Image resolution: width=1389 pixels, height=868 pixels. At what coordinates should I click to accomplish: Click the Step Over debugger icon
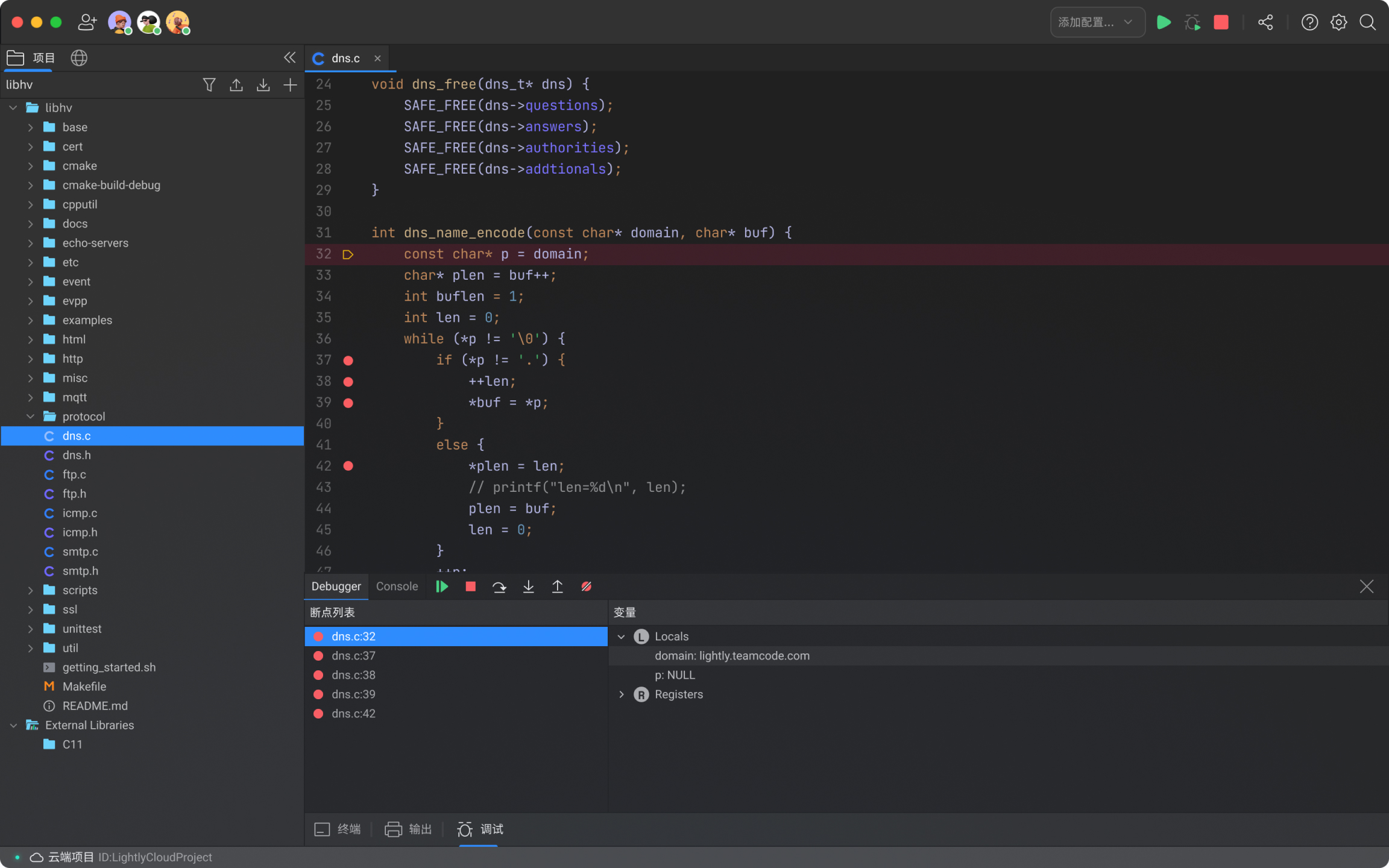click(x=499, y=587)
